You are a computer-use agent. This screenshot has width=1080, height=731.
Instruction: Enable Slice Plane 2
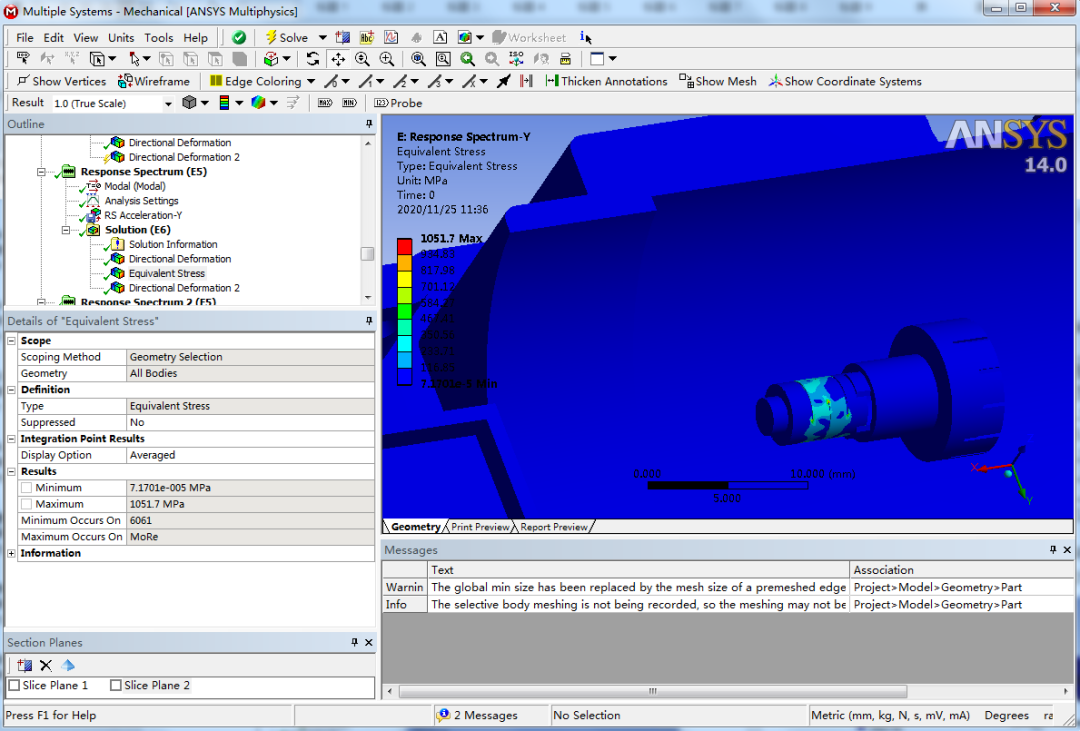118,685
